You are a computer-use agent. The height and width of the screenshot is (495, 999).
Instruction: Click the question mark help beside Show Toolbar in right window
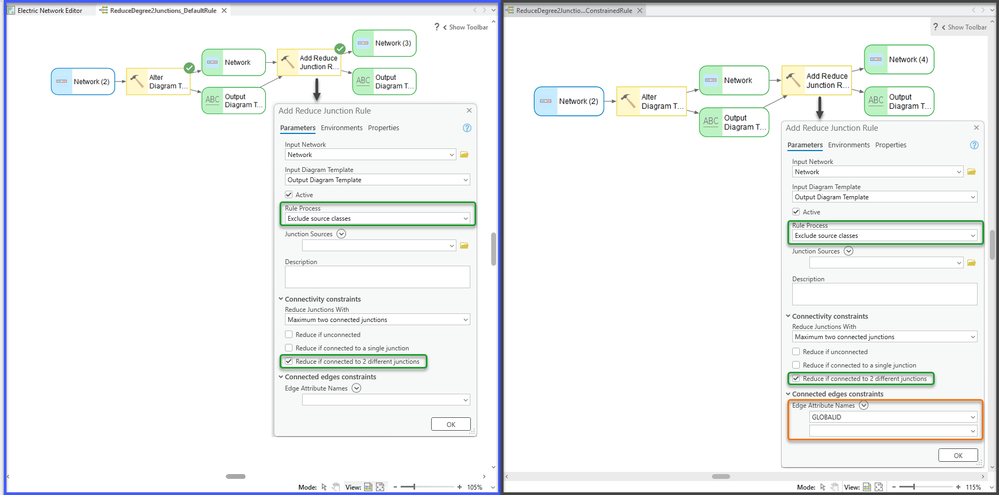coord(937,27)
